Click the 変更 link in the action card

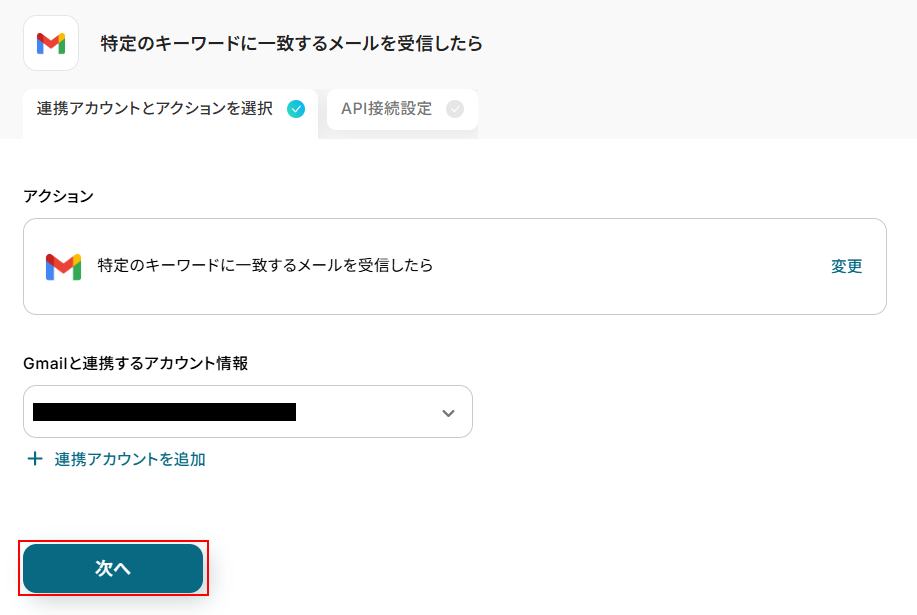pos(846,266)
